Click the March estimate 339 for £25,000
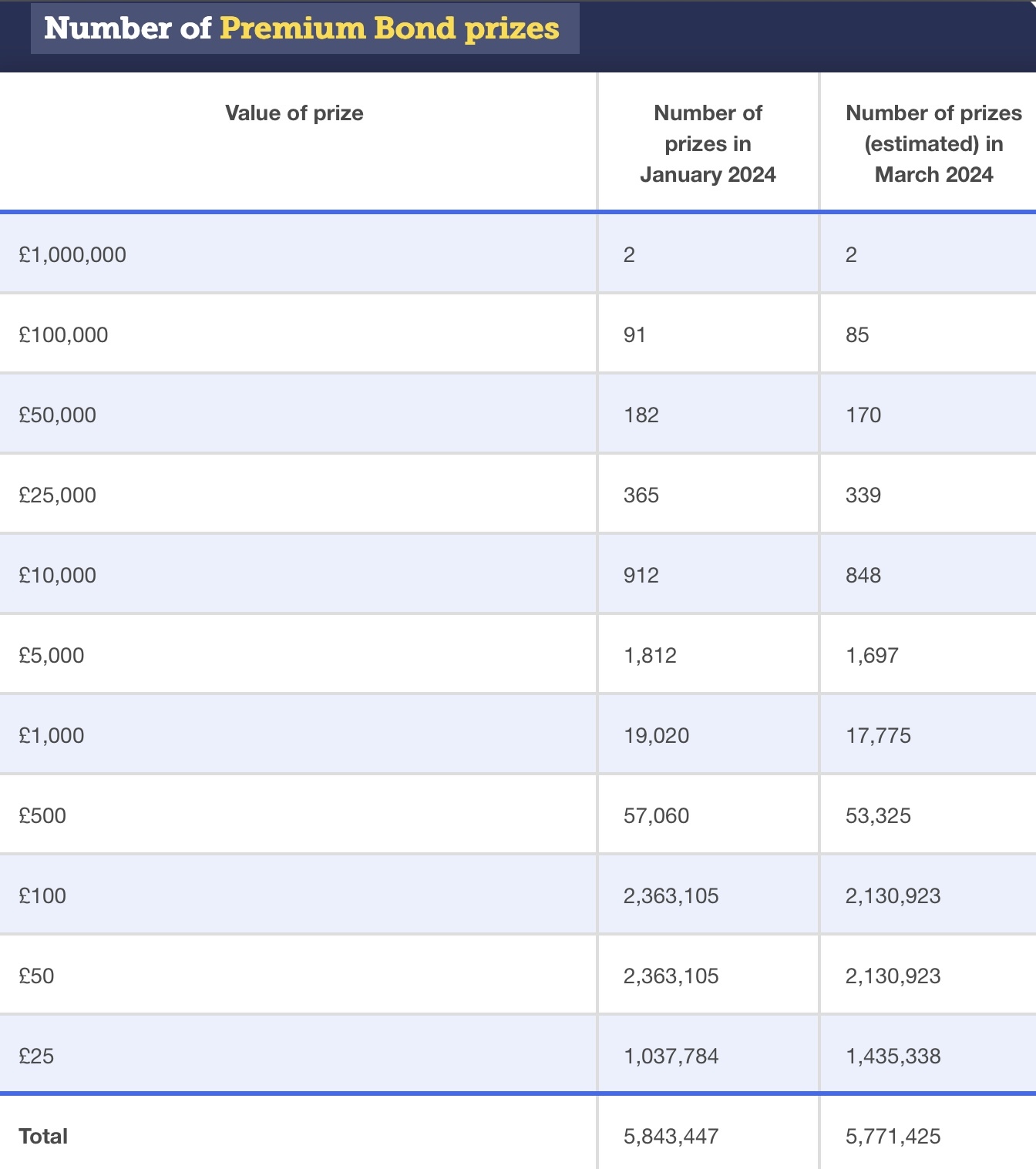Viewport: 1036px width, 1169px height. coord(863,495)
